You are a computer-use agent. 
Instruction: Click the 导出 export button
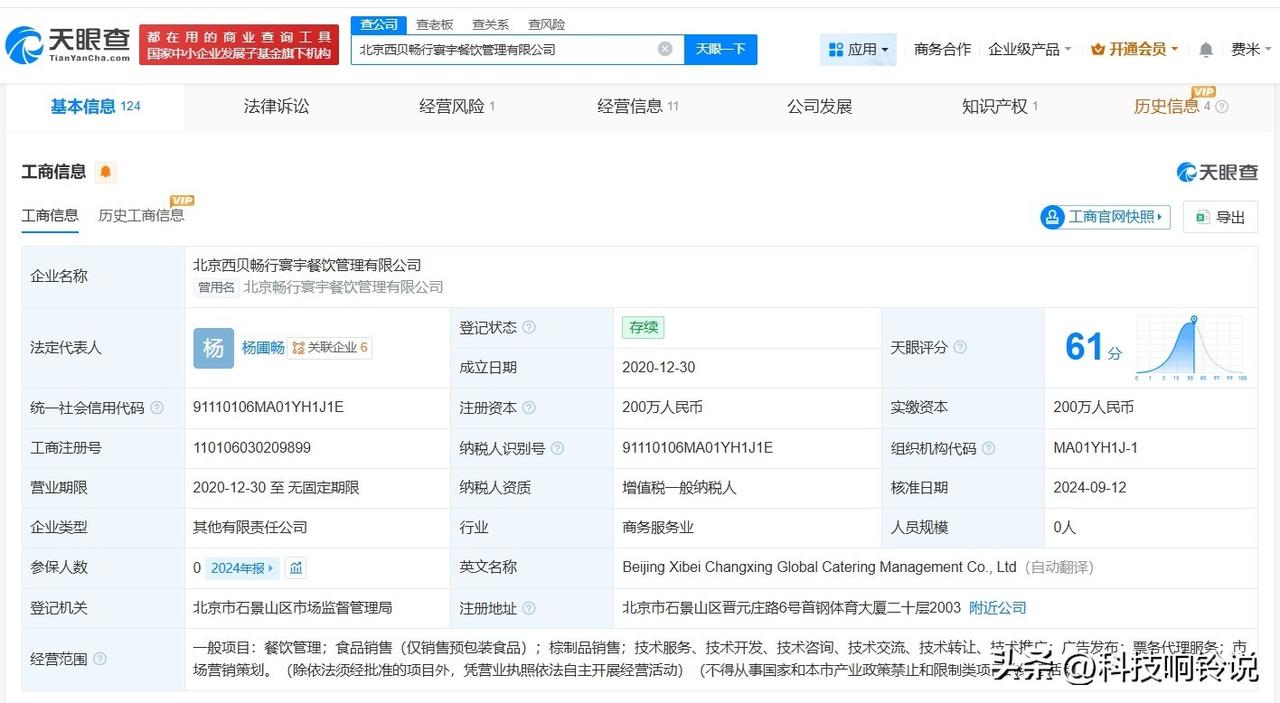coord(1220,217)
